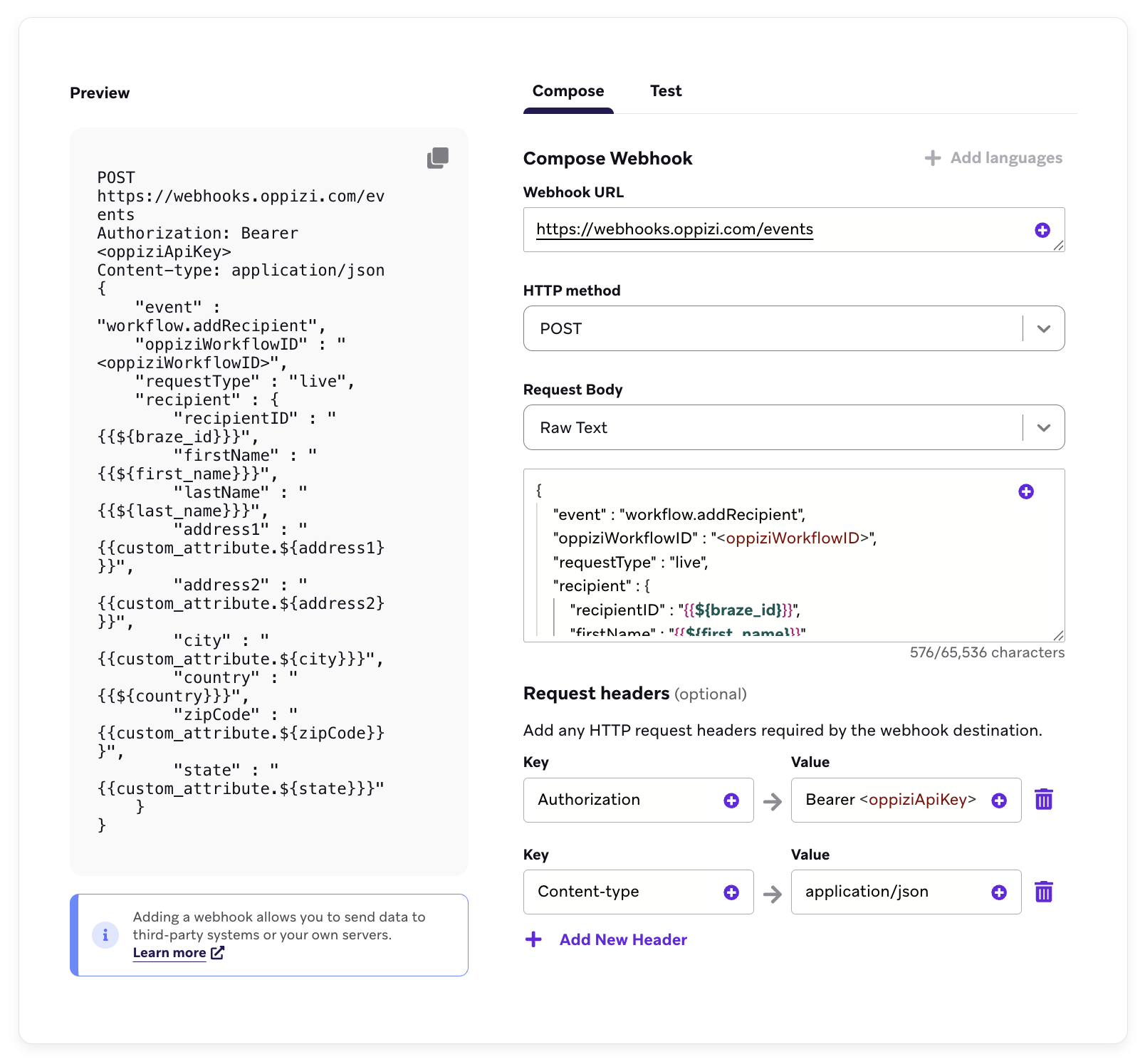Click the arrow between Authorization key and value
This screenshot has height=1064, width=1145.
point(772,800)
